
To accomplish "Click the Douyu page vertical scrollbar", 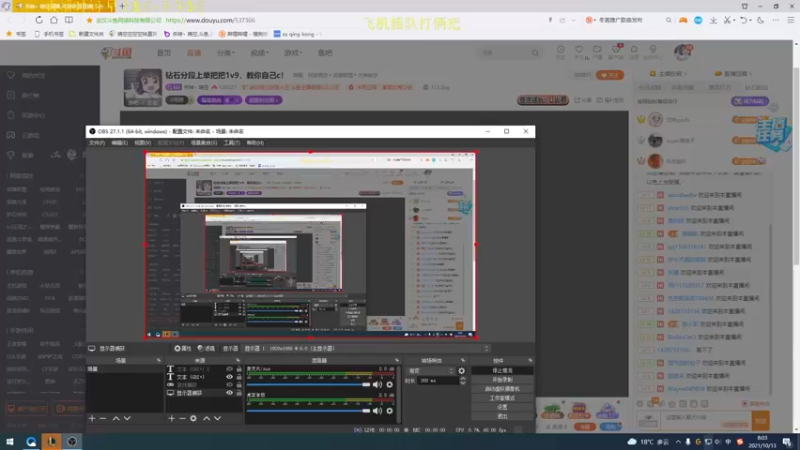I will 796,168.
